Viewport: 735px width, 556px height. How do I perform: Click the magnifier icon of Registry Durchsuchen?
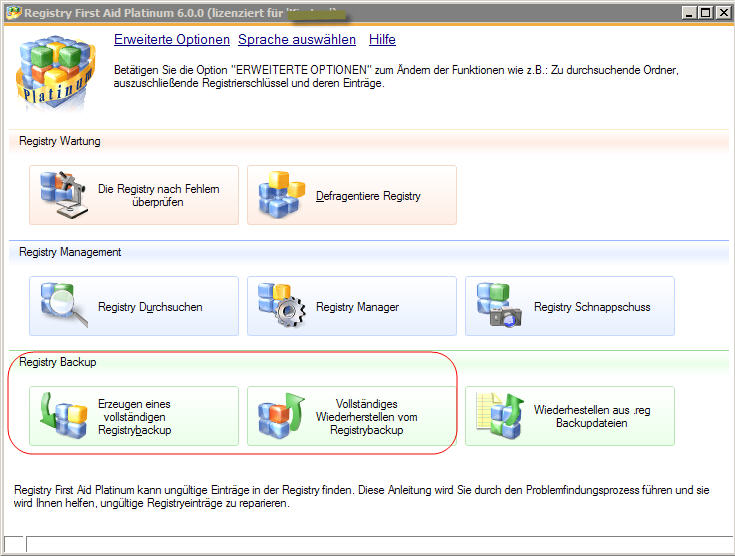[64, 305]
